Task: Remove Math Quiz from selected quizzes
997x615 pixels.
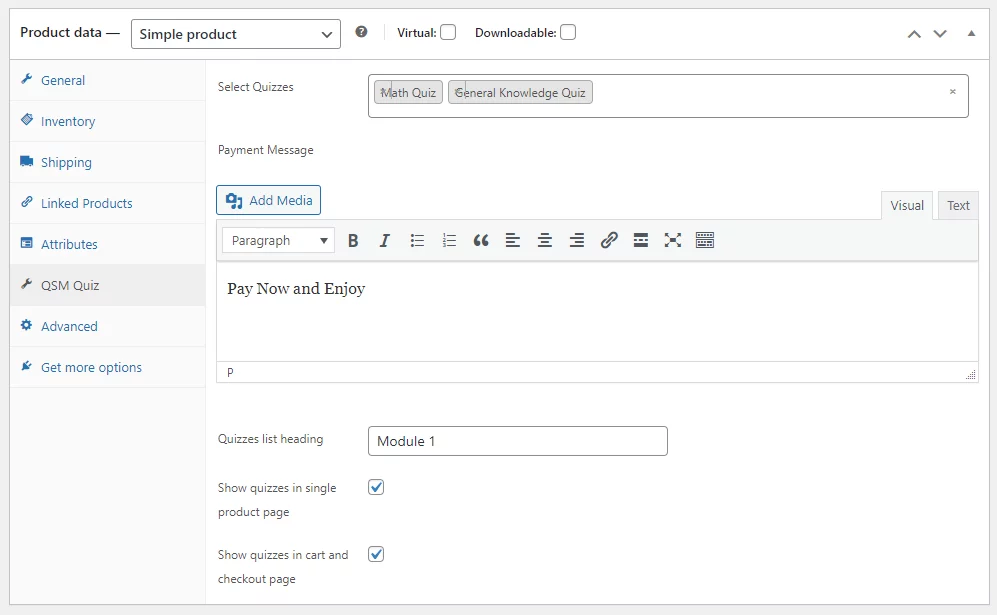Action: click(383, 92)
